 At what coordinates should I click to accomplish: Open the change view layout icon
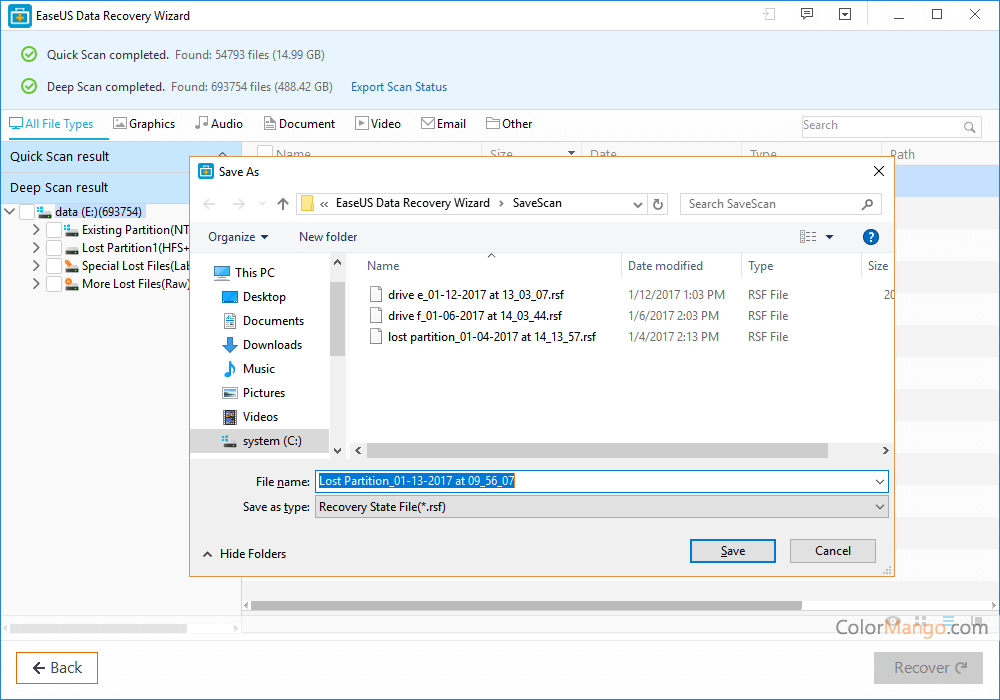tap(808, 237)
